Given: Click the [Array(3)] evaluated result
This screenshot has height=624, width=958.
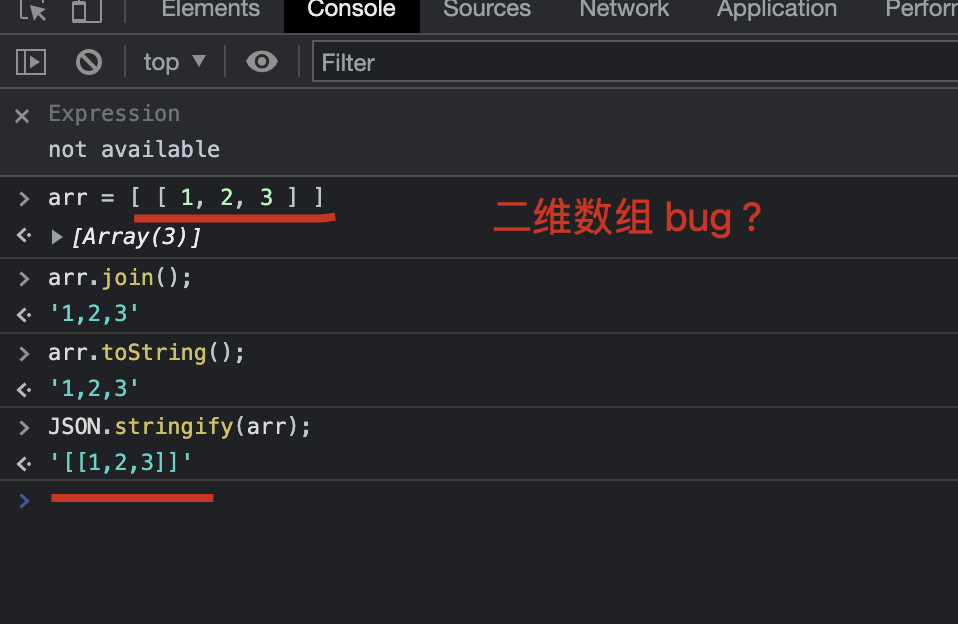Looking at the screenshot, I should 137,236.
